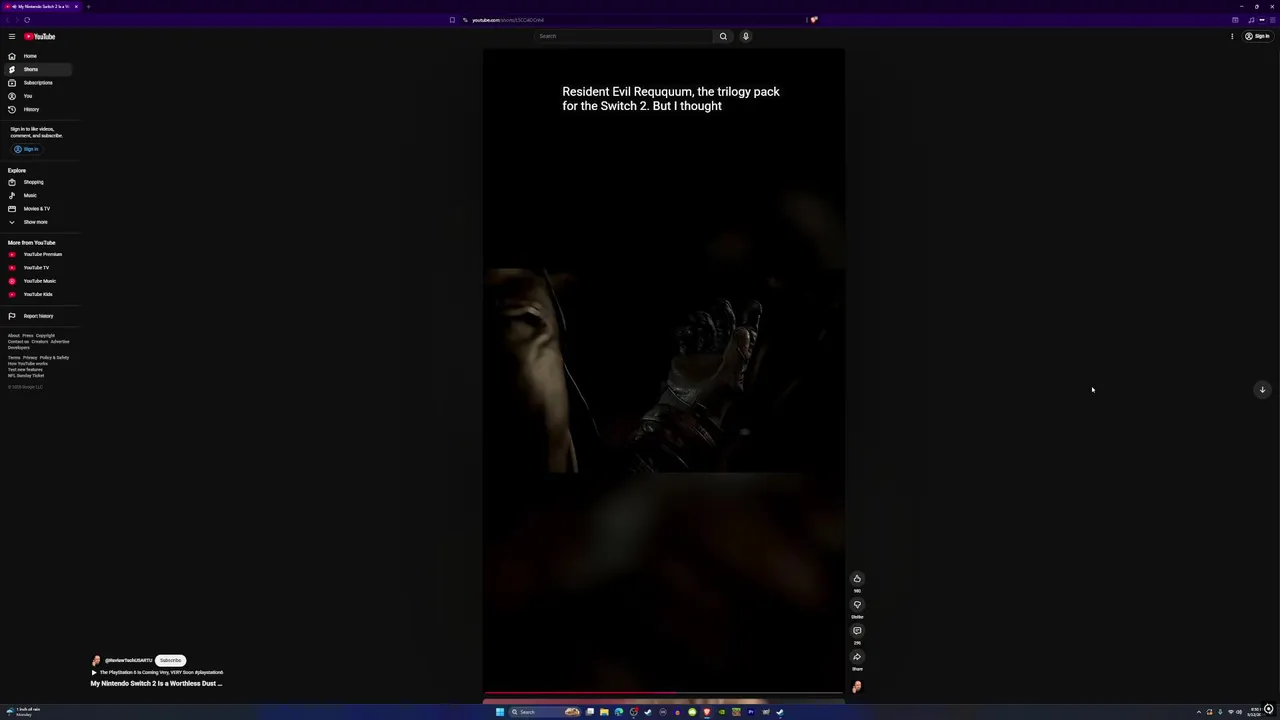Expand Show more under Explore

(x=39, y=222)
